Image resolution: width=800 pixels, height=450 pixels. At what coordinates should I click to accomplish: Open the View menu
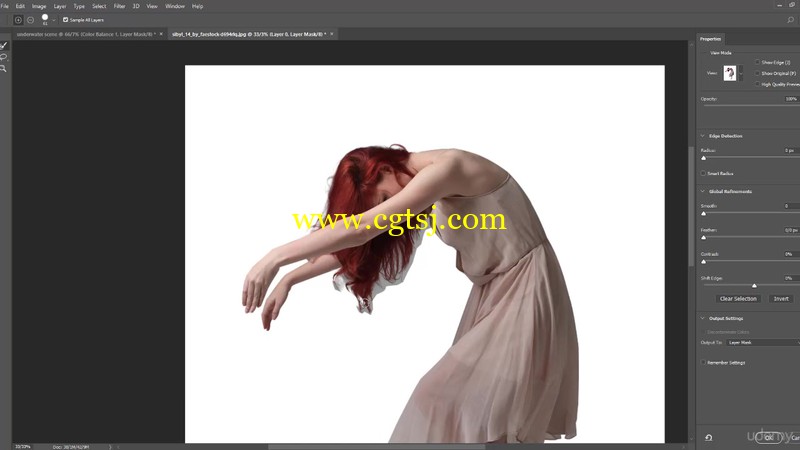[152, 6]
